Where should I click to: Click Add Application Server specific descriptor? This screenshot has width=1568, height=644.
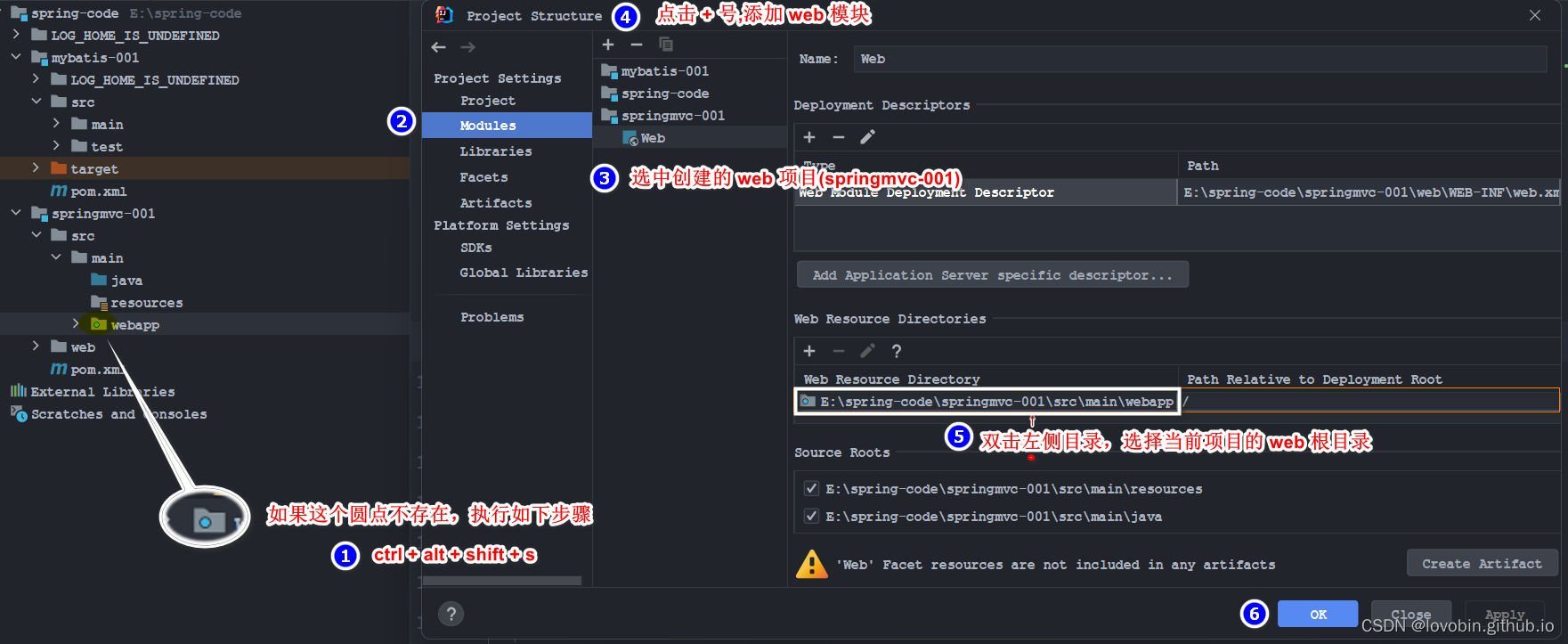click(x=992, y=274)
